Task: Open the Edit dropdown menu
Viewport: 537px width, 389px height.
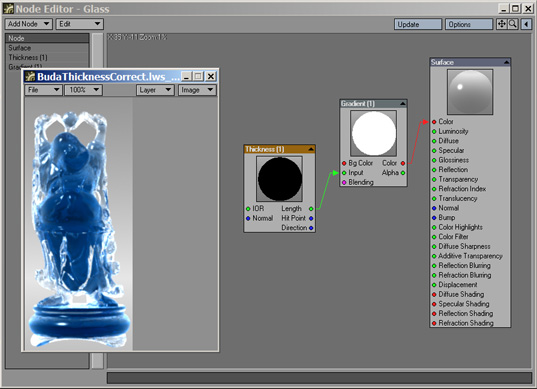Action: click(79, 24)
